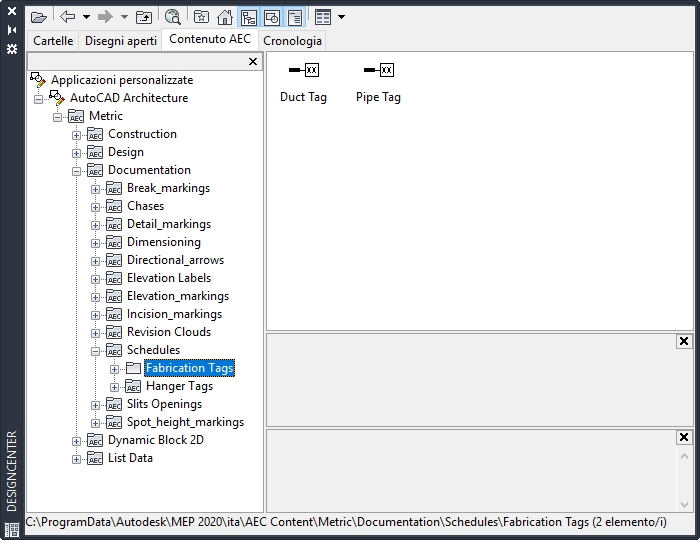Image resolution: width=700 pixels, height=540 pixels.
Task: Toggle the Description pane button
Action: pyautogui.click(x=295, y=18)
